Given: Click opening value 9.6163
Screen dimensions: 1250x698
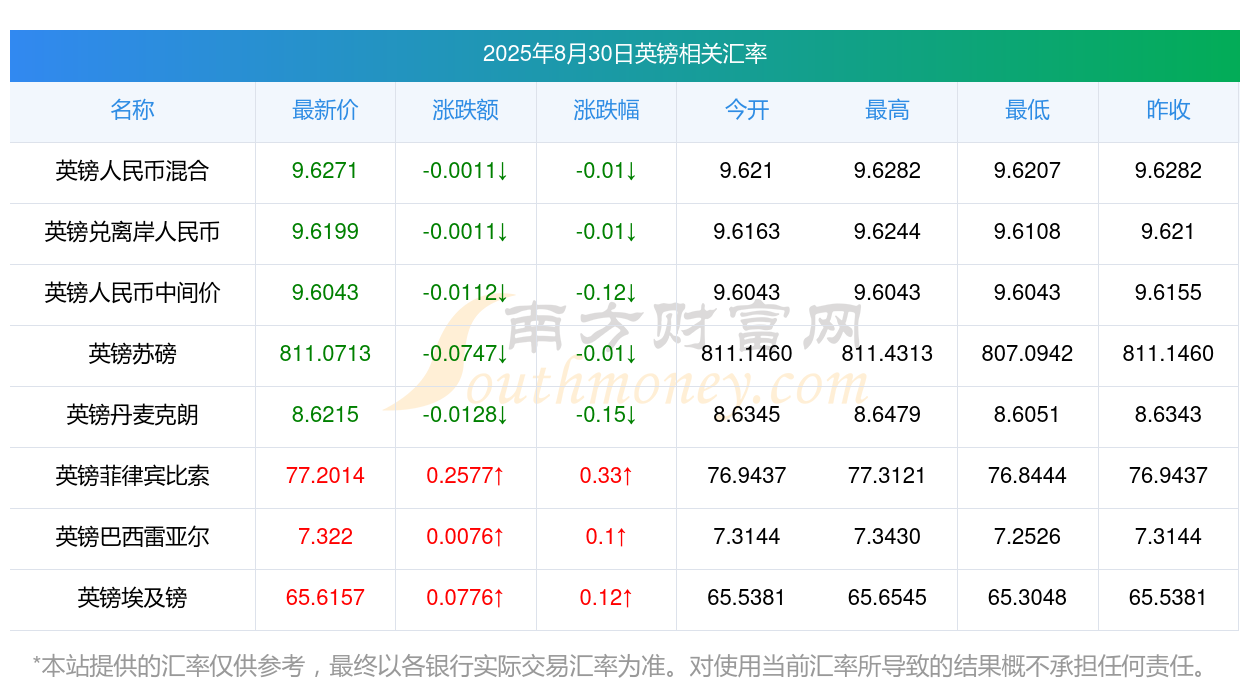Looking at the screenshot, I should [747, 232].
